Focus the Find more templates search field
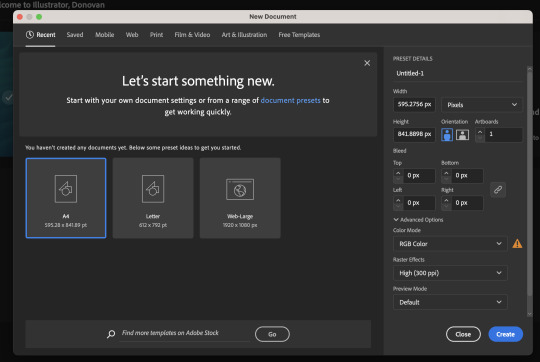 184,333
